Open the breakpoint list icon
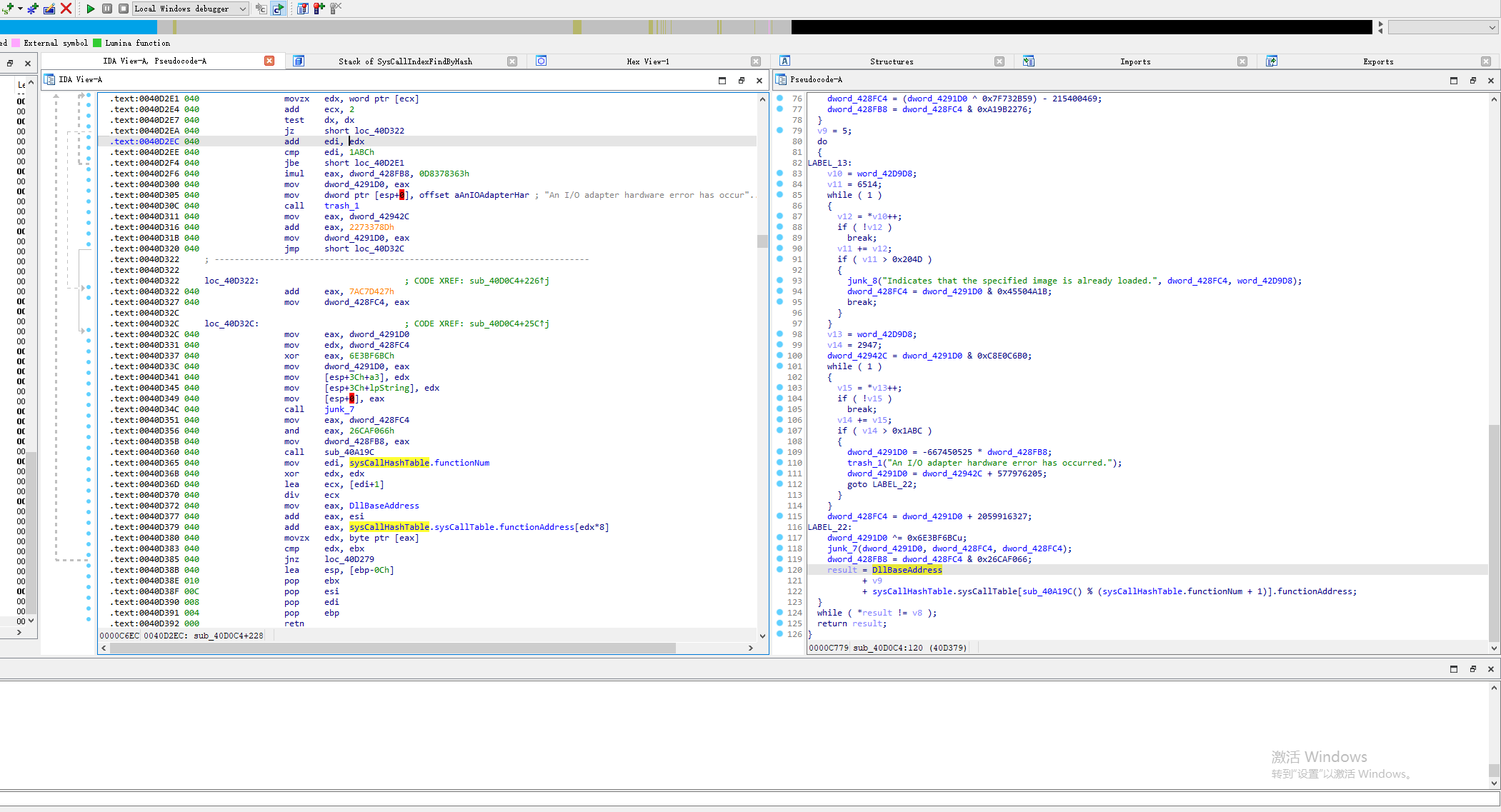The image size is (1501, 812). [x=302, y=9]
